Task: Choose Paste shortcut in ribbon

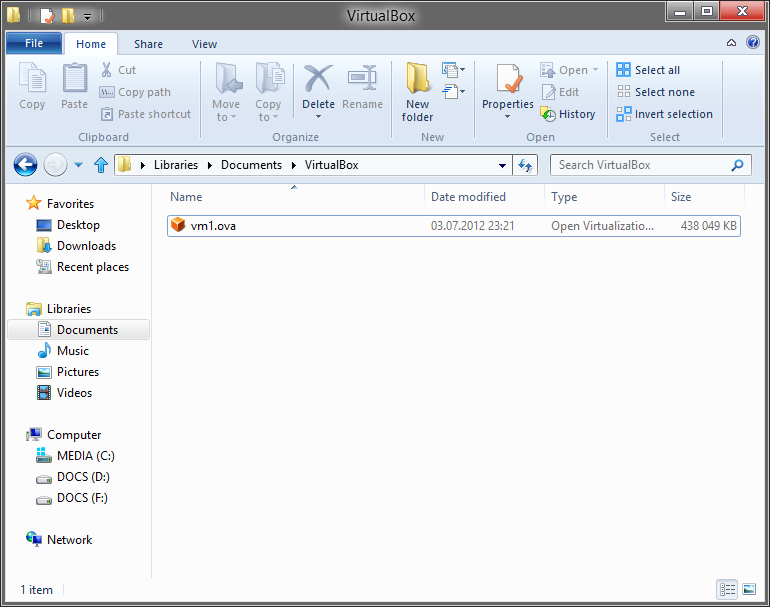Action: click(146, 114)
